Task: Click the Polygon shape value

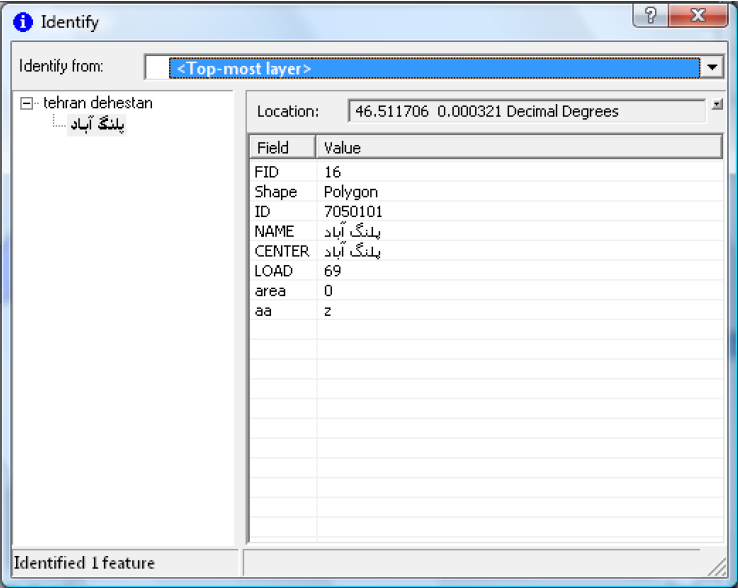Action: click(x=351, y=192)
